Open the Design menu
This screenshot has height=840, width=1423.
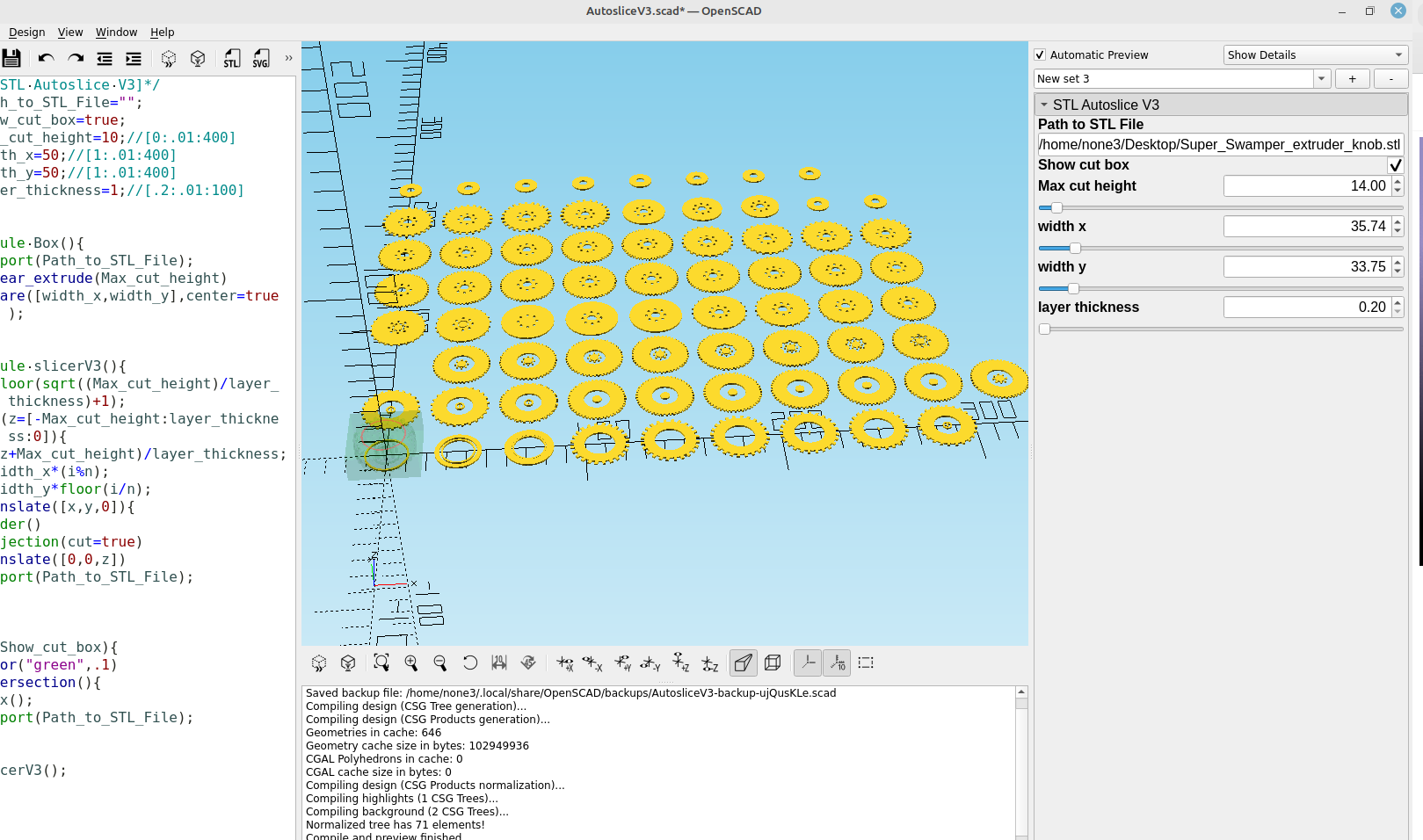[x=26, y=32]
